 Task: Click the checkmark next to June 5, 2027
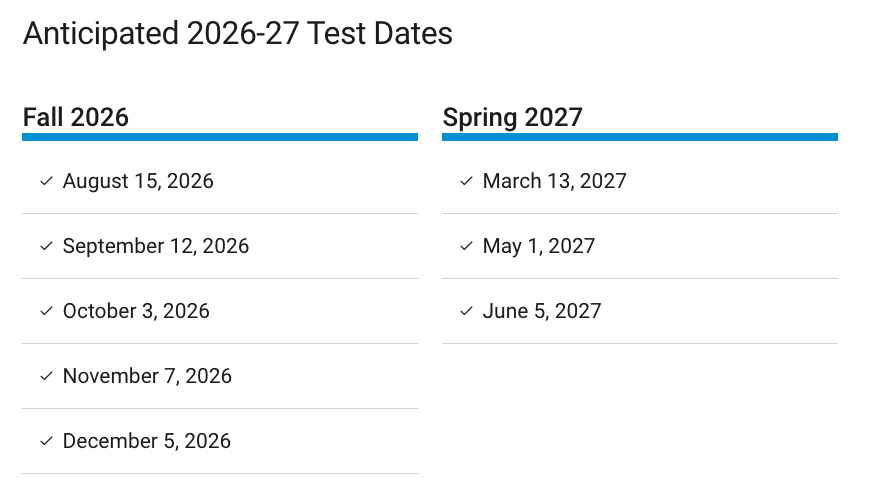coord(466,311)
